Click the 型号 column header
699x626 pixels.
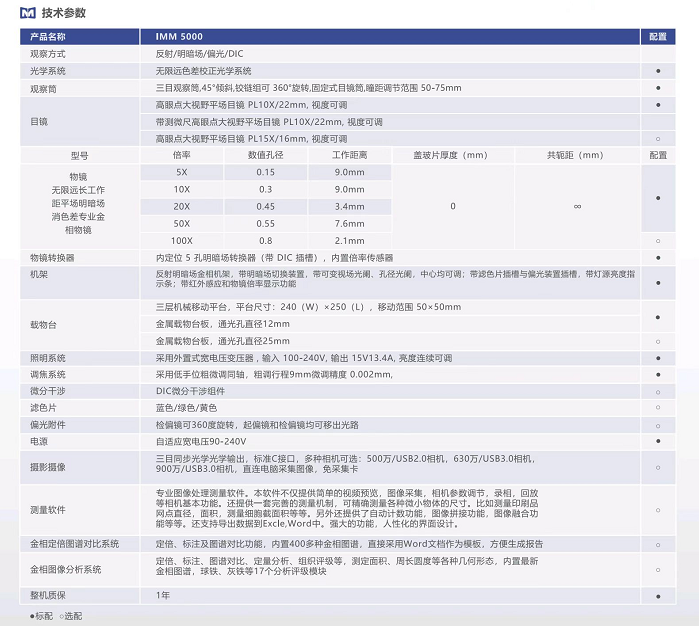coord(79,156)
